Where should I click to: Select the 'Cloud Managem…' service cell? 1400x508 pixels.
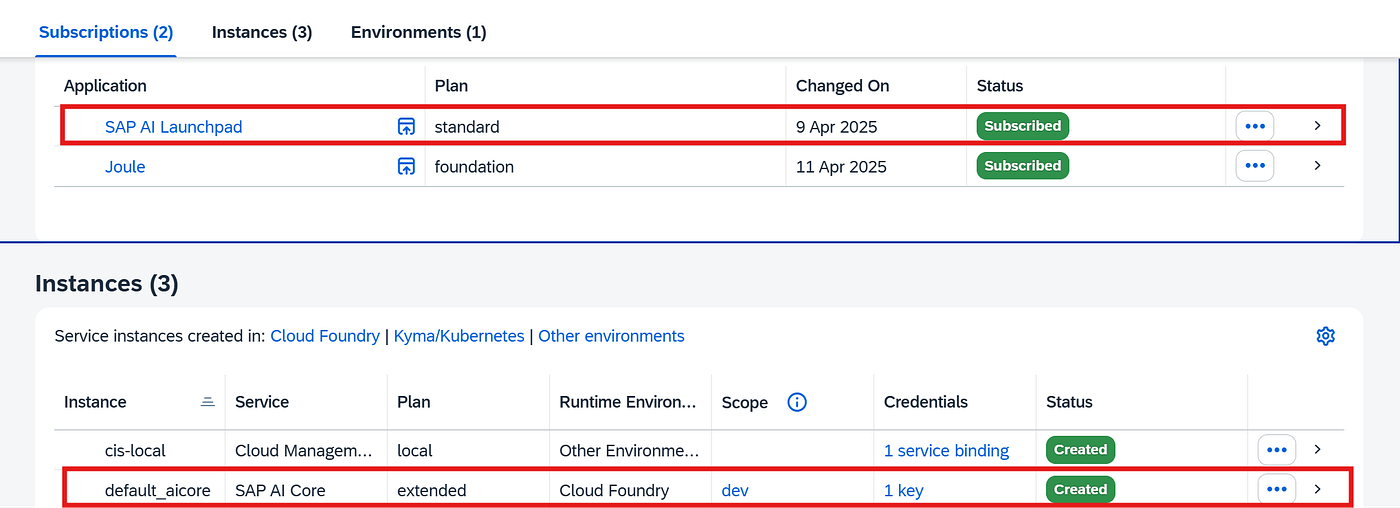point(305,451)
